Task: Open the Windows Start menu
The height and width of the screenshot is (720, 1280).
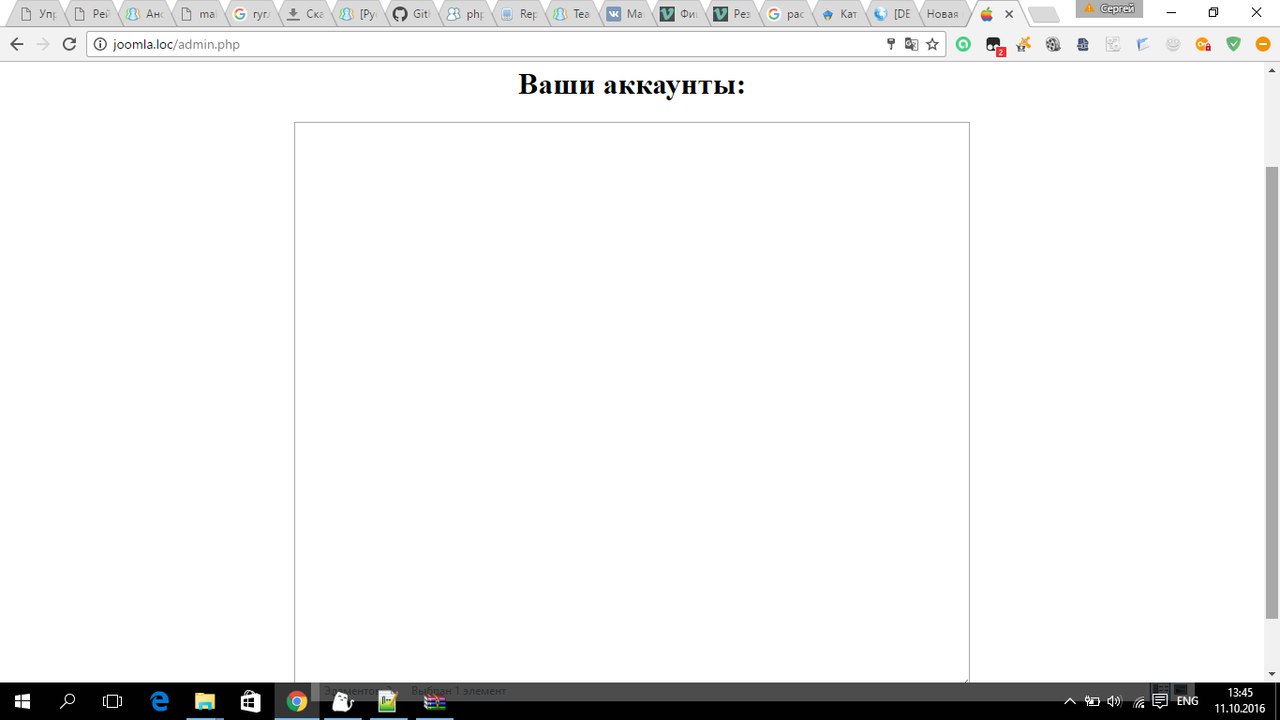Action: click(x=22, y=702)
